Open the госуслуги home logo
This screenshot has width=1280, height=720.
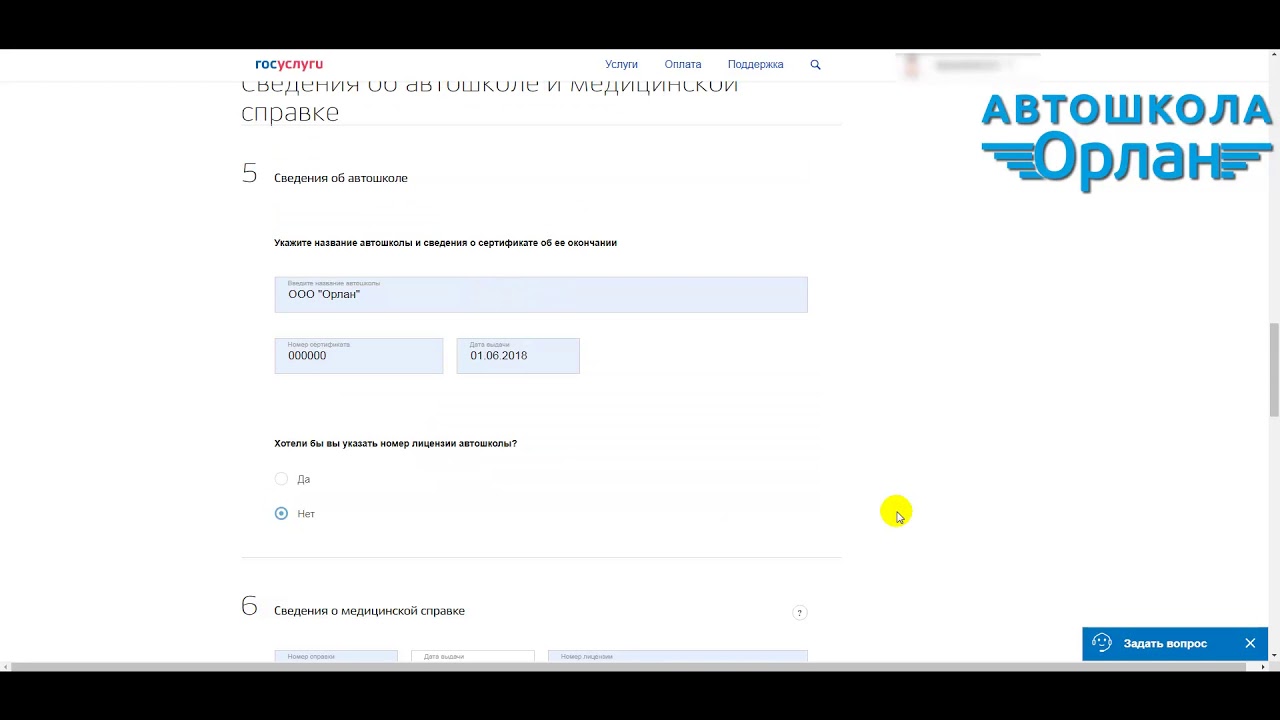(289, 64)
